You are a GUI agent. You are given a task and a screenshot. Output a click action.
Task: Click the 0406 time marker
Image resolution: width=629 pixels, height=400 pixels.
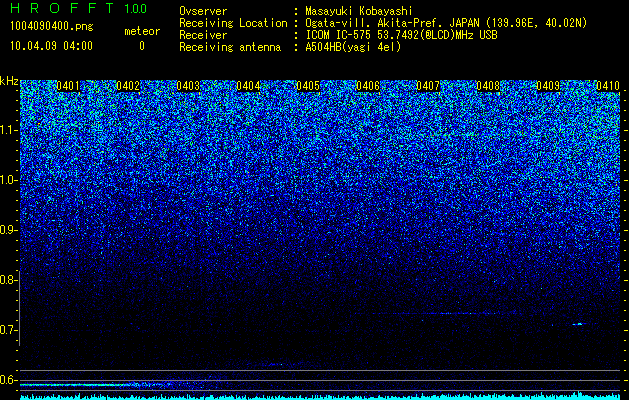(368, 86)
